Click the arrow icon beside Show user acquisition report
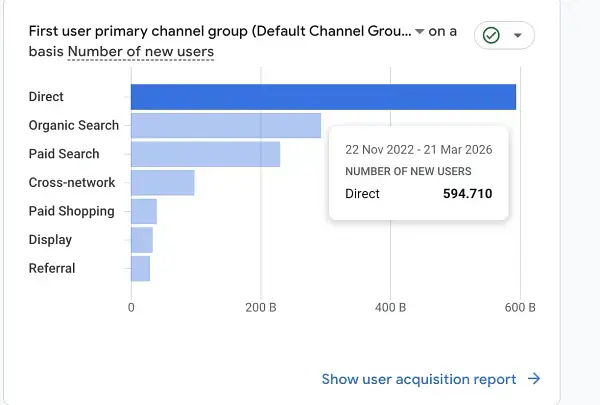This screenshot has width=600, height=405. [x=534, y=379]
